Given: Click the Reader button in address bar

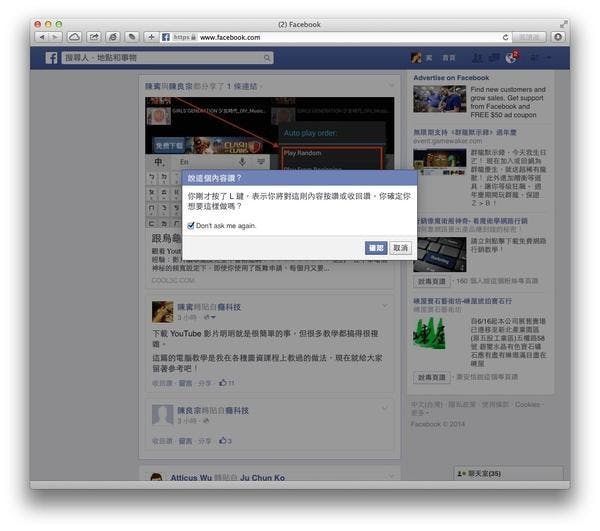Looking at the screenshot, I should [x=529, y=37].
